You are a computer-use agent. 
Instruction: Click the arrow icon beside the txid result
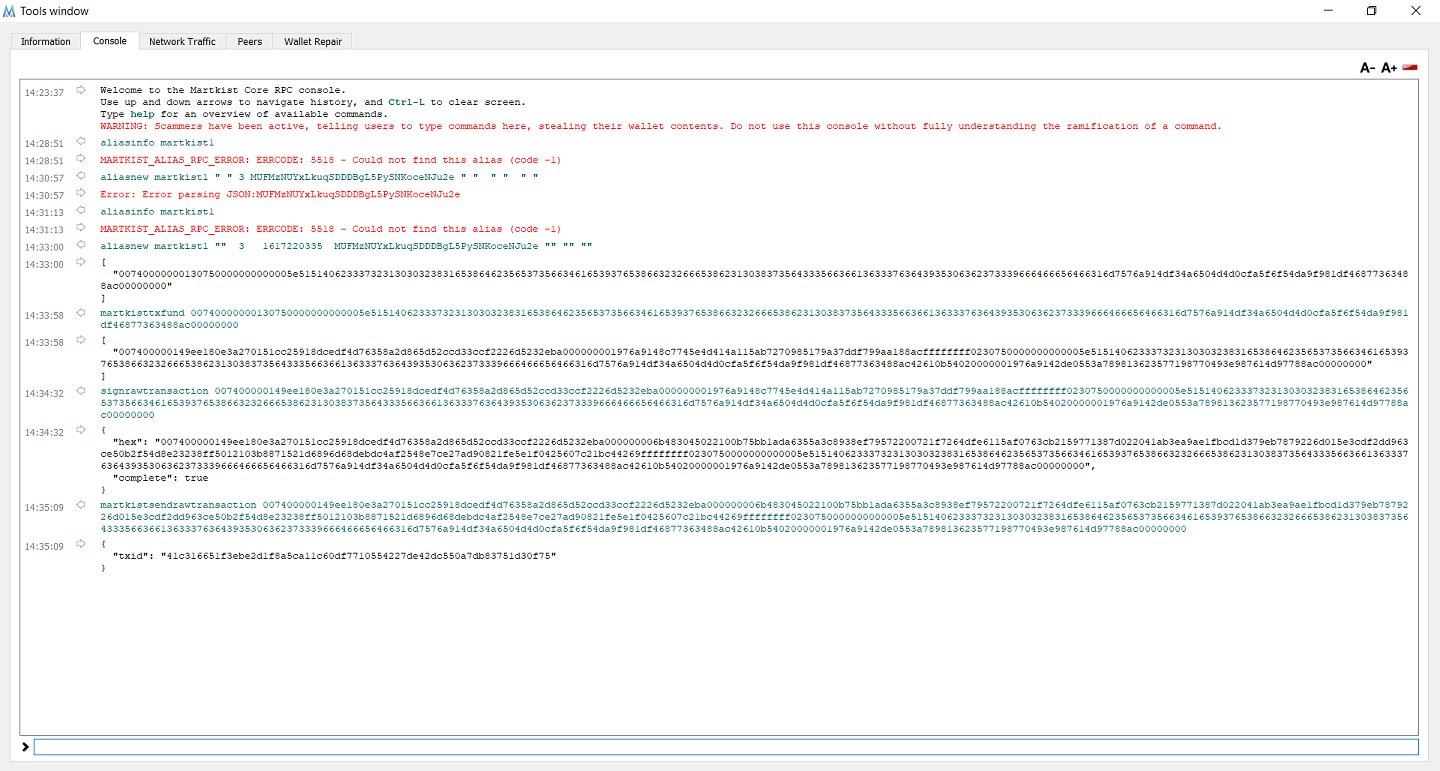[82, 545]
